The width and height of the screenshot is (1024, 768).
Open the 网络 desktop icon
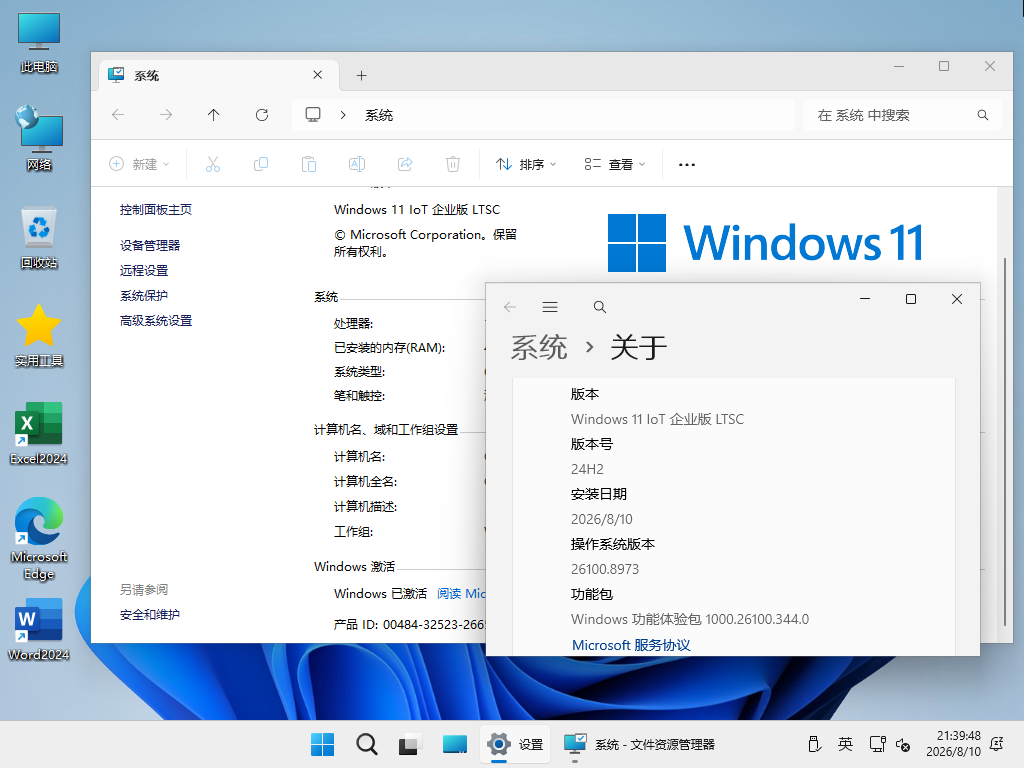tap(39, 138)
